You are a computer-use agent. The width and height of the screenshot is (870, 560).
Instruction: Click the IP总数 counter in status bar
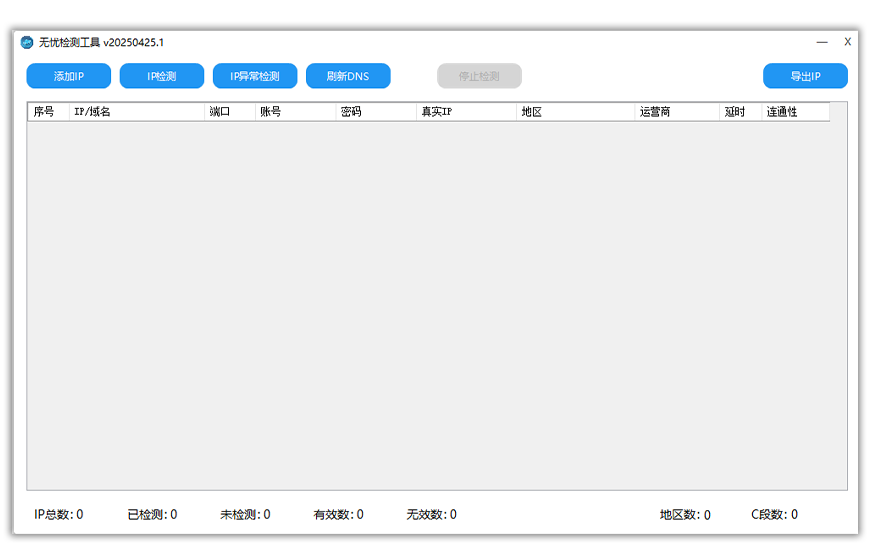coord(58,515)
